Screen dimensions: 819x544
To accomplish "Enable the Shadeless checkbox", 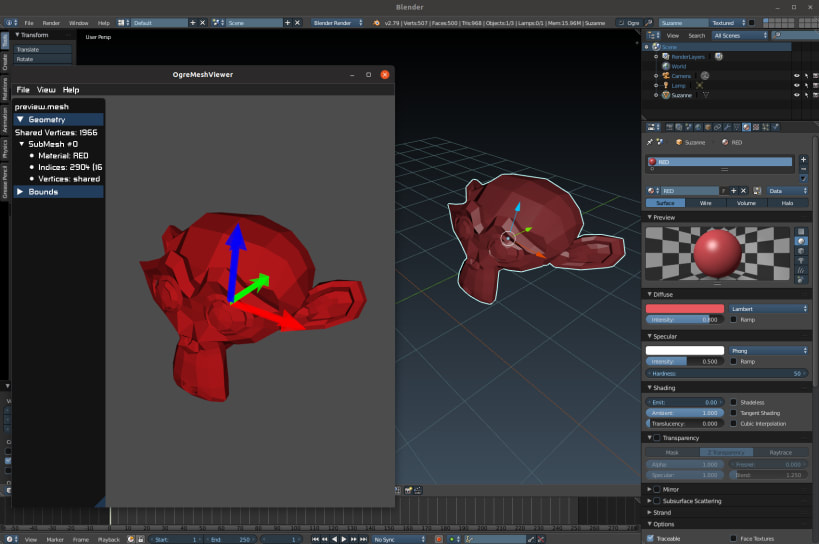I will coord(734,402).
